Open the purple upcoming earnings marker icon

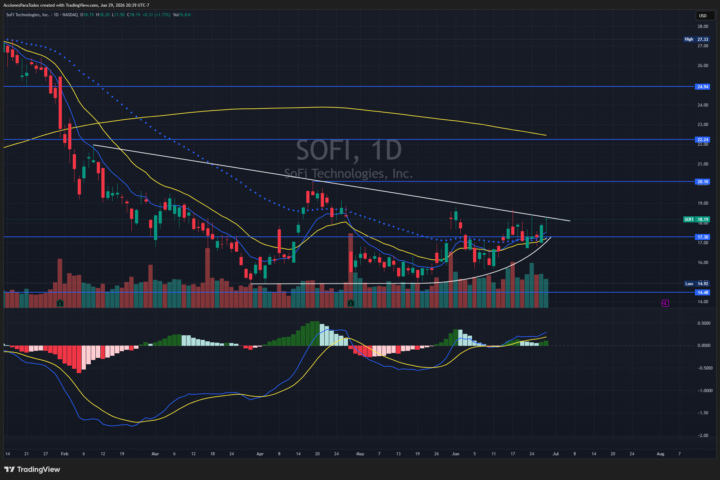(x=665, y=303)
